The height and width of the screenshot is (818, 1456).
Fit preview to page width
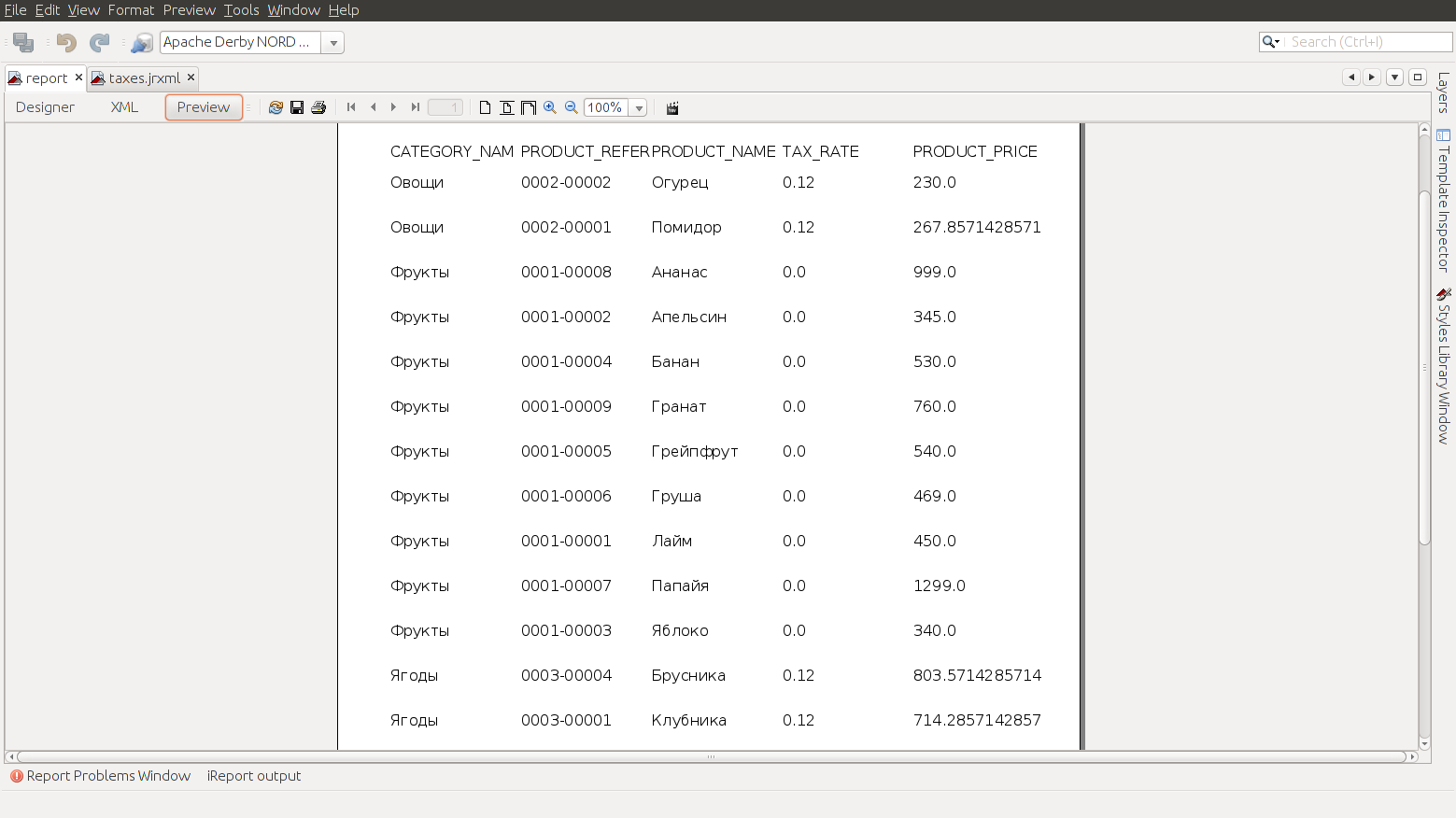pyautogui.click(x=528, y=107)
